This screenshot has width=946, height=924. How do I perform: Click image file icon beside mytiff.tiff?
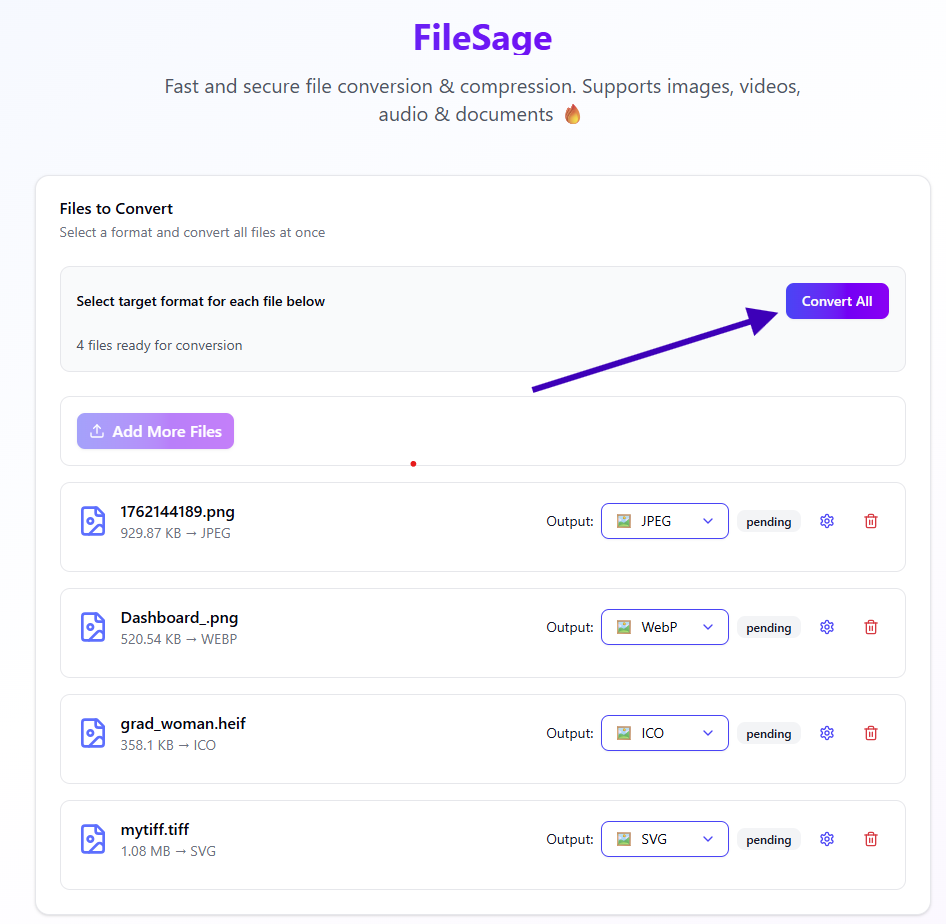pyautogui.click(x=93, y=839)
